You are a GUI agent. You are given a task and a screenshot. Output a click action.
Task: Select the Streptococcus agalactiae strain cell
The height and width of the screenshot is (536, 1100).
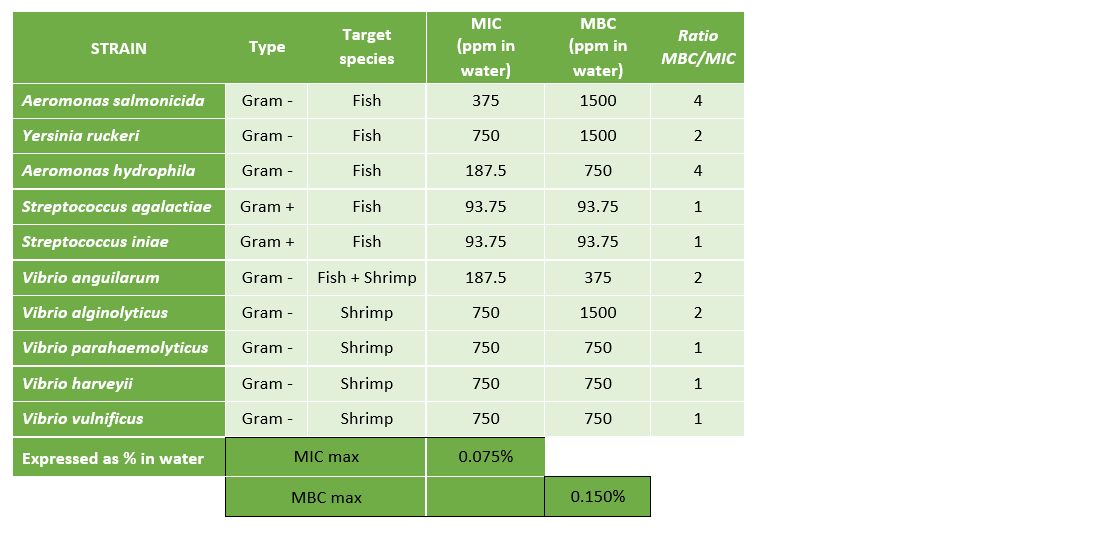click(117, 206)
